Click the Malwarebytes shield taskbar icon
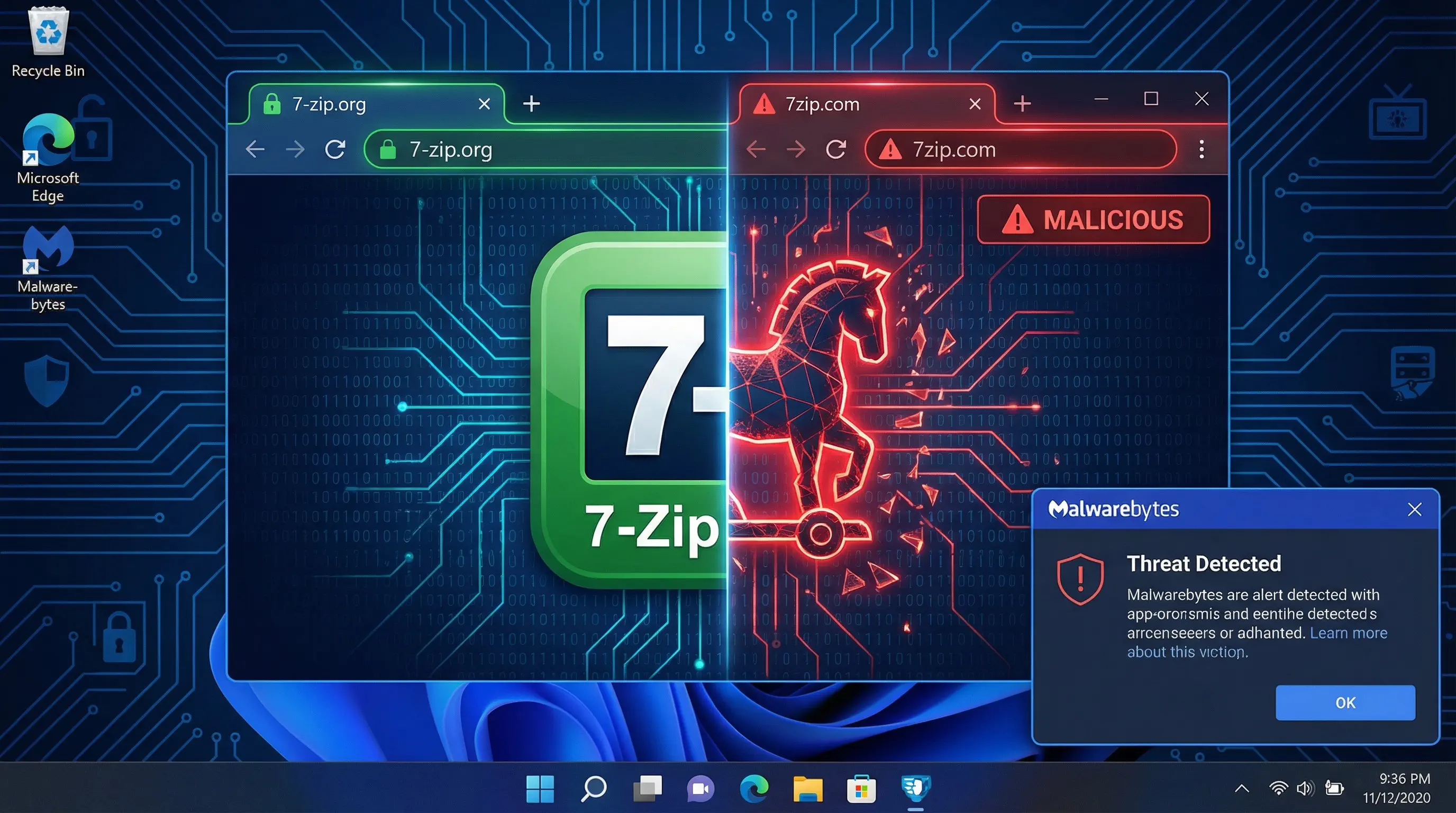Image resolution: width=1456 pixels, height=813 pixels. click(915, 788)
